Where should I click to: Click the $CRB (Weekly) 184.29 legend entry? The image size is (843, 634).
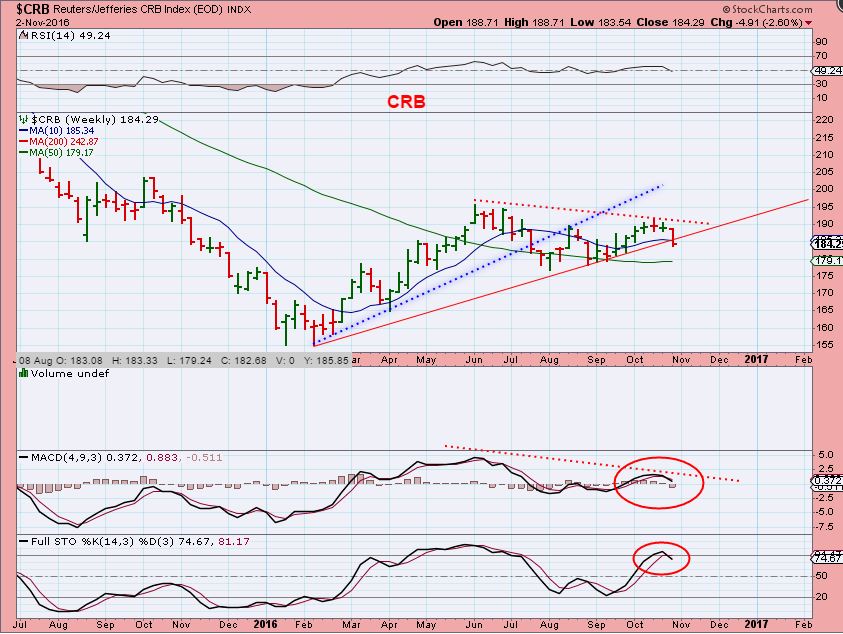[95, 119]
